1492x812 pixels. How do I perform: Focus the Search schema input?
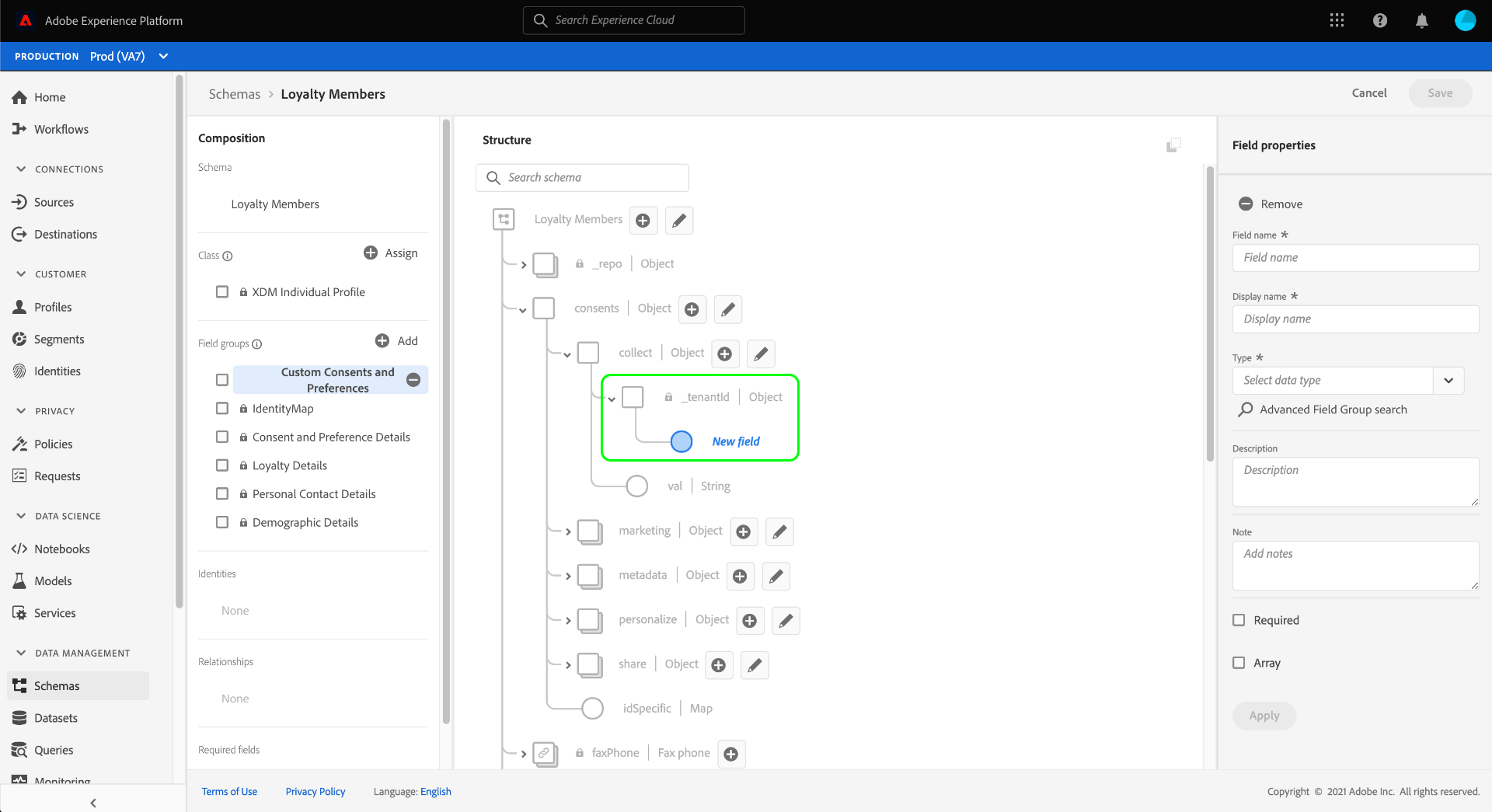tap(582, 178)
